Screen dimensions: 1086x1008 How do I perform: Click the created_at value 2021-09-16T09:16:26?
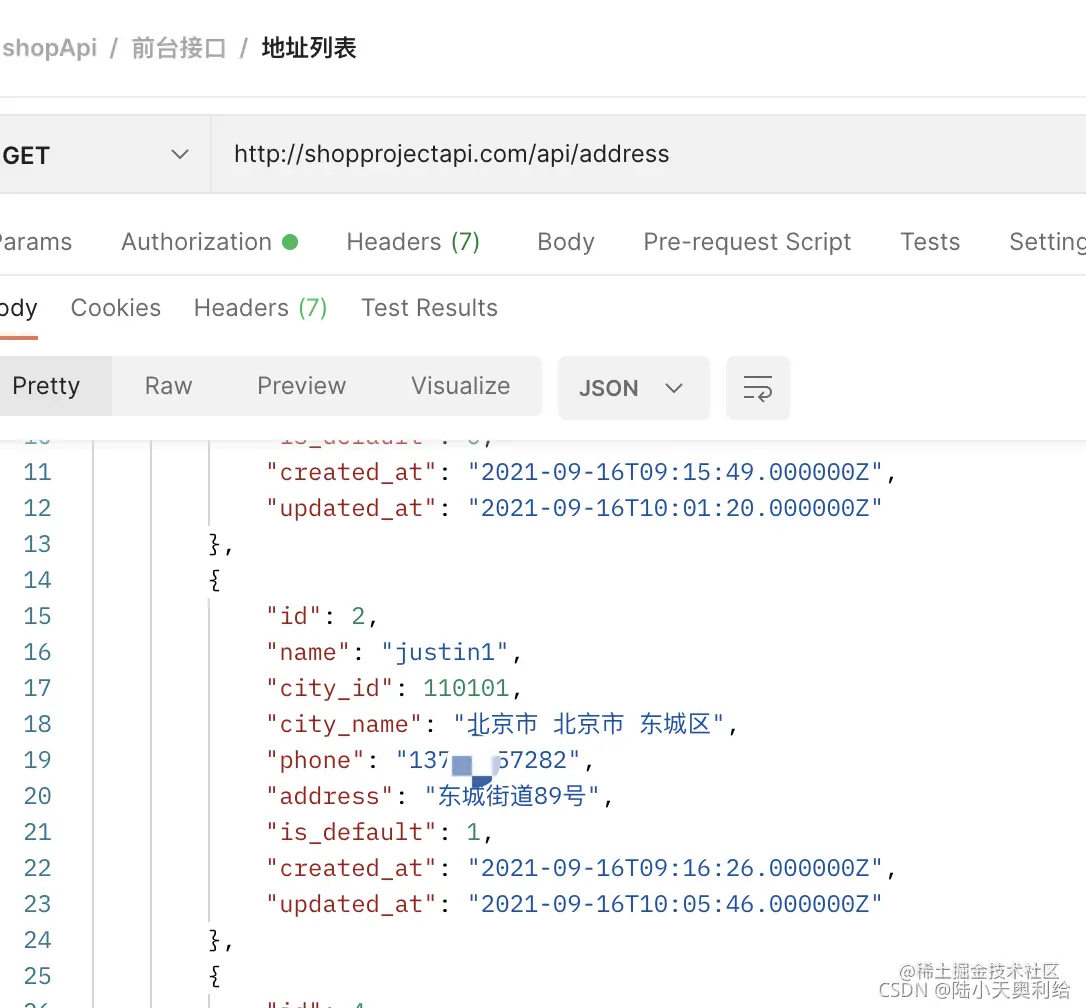point(675,868)
